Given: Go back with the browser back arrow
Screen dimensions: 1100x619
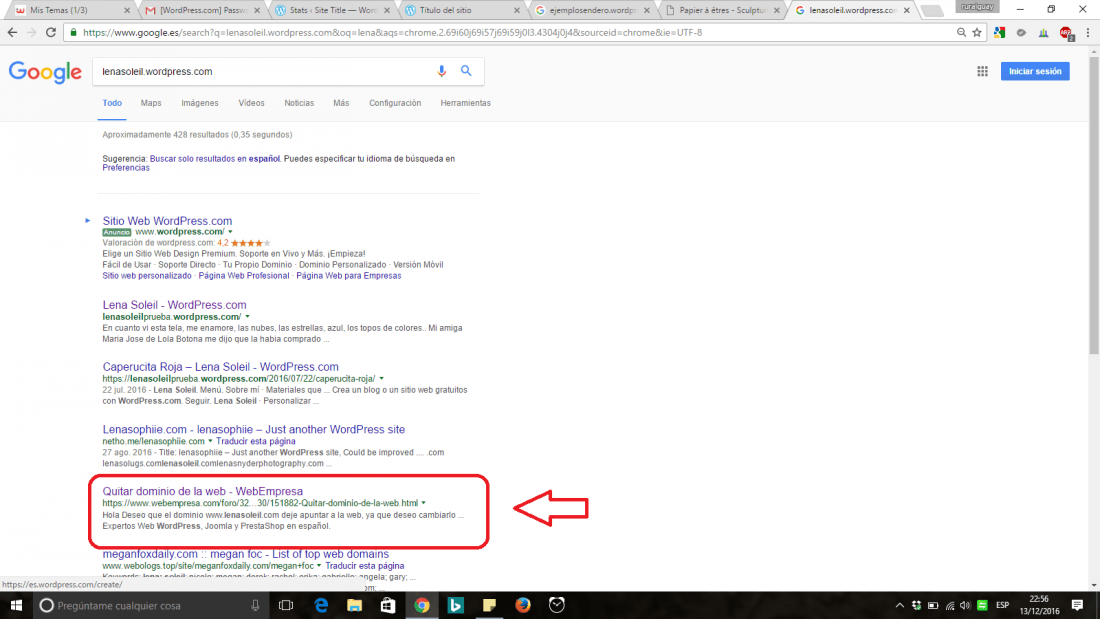Looking at the screenshot, I should [12, 32].
